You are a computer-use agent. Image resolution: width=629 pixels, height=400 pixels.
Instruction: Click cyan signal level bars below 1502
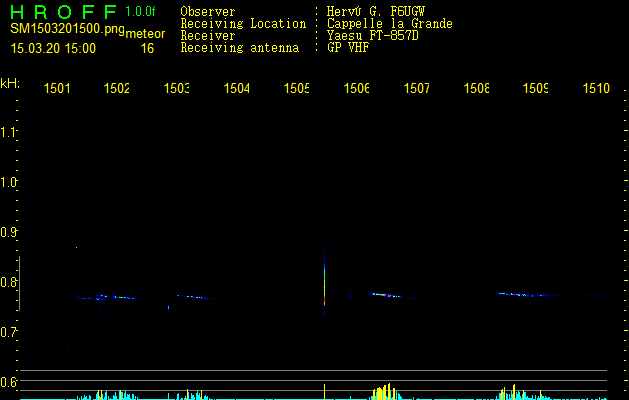pos(108,394)
